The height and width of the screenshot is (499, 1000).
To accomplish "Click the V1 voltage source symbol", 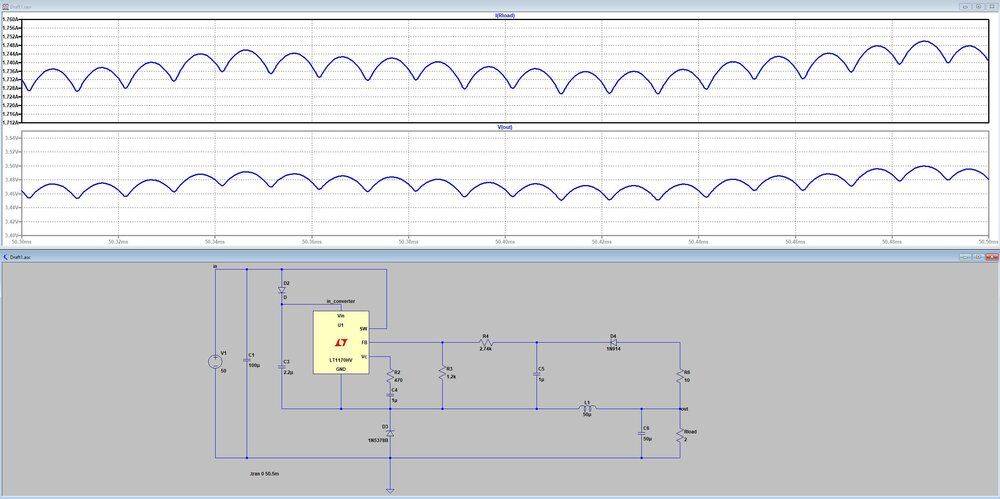I will 215,362.
